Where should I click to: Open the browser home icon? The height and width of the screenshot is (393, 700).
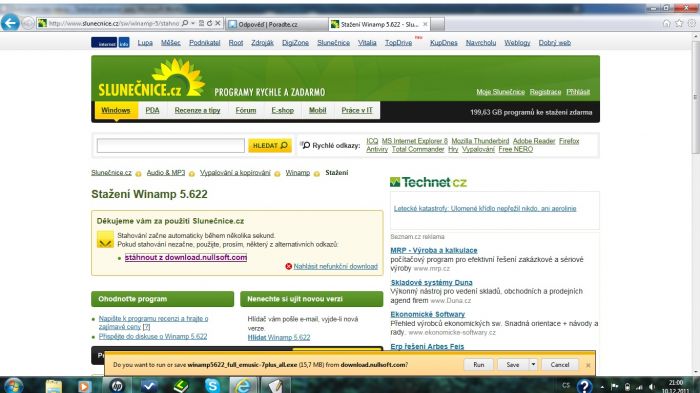[667, 23]
